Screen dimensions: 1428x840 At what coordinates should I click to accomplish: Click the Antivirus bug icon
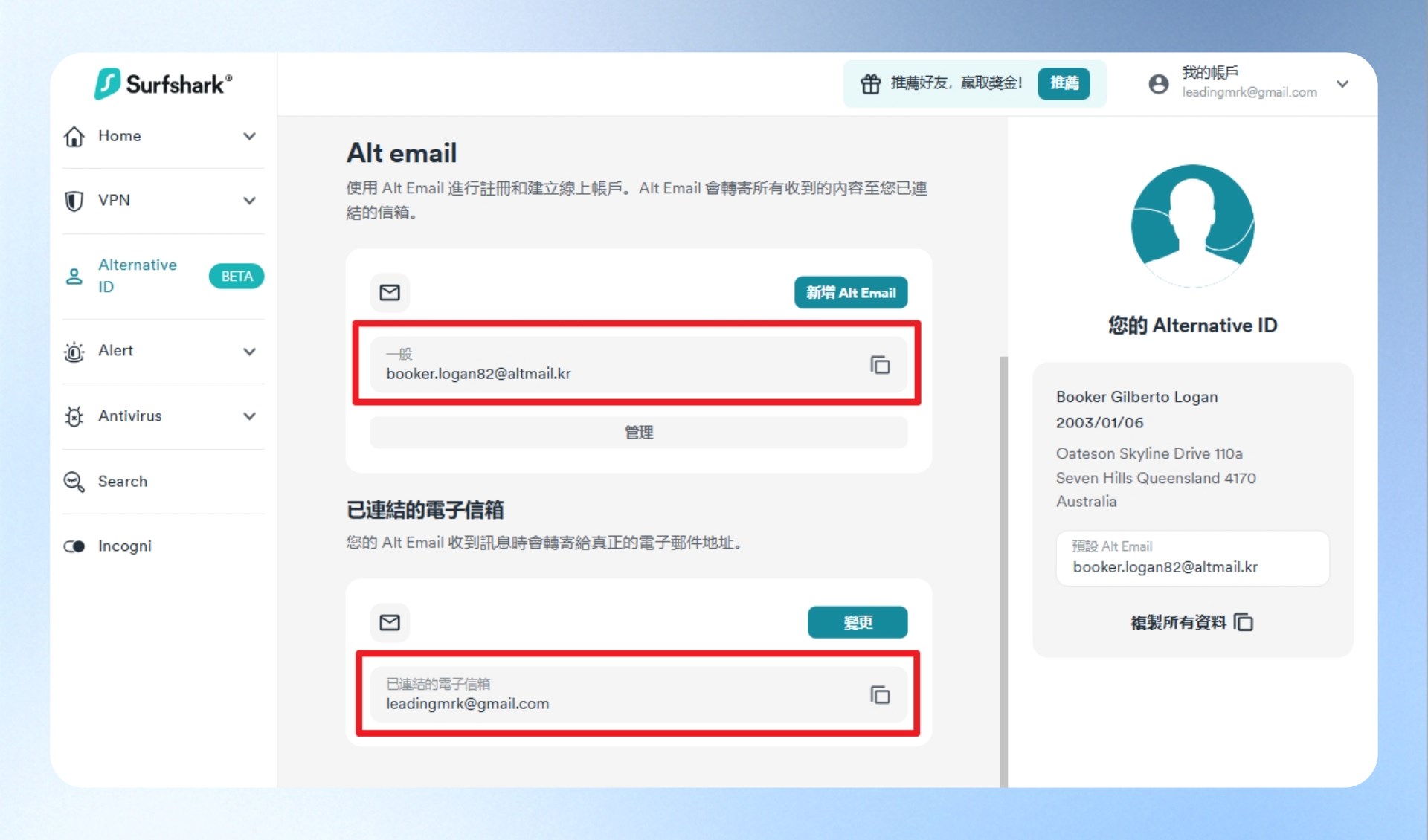(x=74, y=416)
